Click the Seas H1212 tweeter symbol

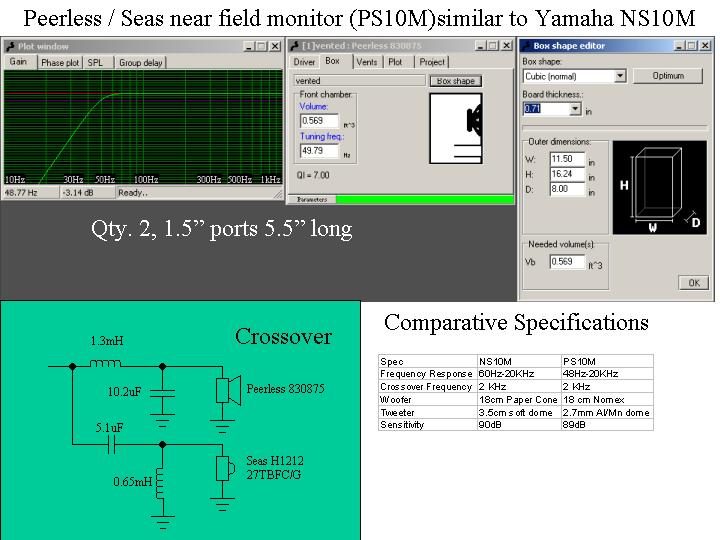tap(225, 468)
